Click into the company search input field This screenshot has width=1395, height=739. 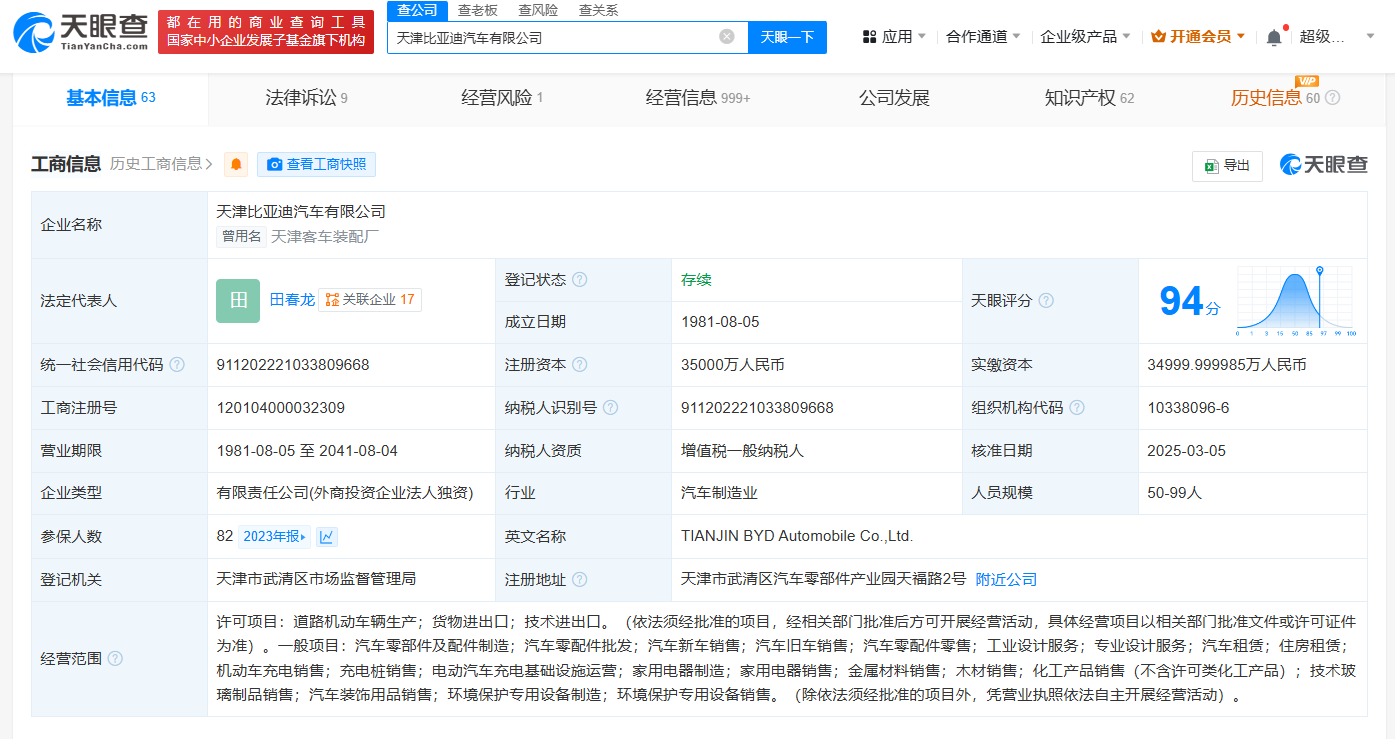coord(550,37)
